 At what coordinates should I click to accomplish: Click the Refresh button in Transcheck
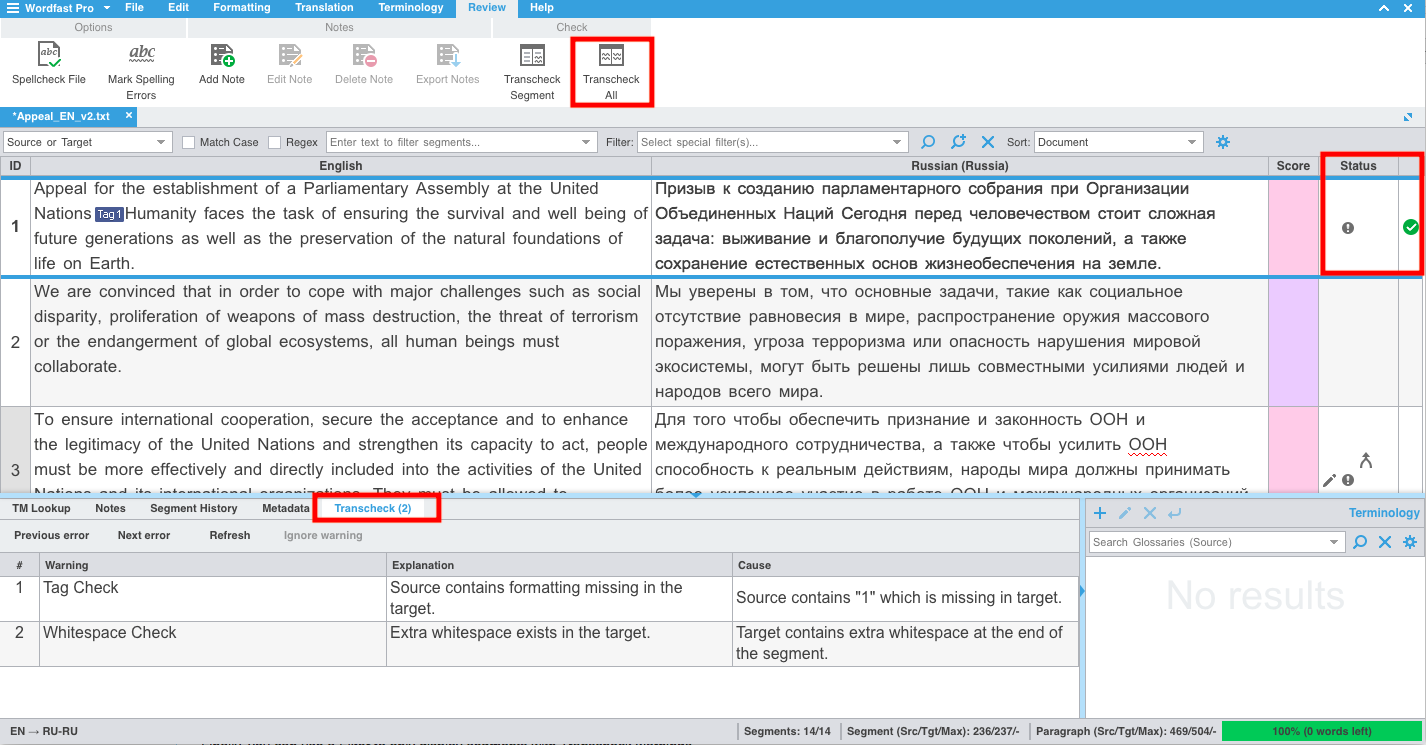point(230,536)
